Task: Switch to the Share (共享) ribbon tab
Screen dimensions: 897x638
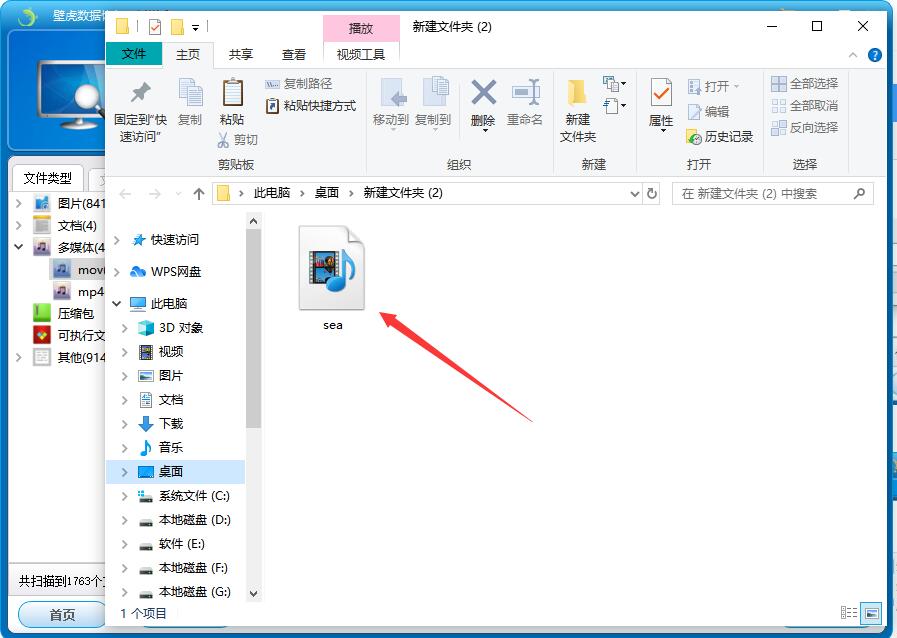Action: click(241, 55)
